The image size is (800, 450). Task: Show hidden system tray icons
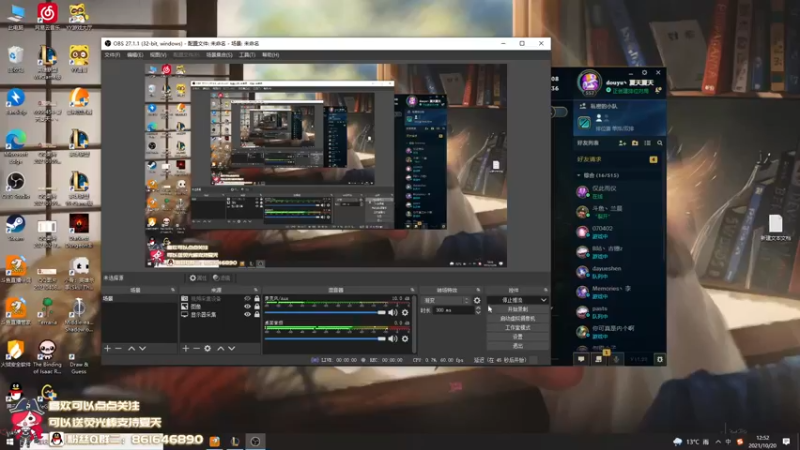click(718, 441)
